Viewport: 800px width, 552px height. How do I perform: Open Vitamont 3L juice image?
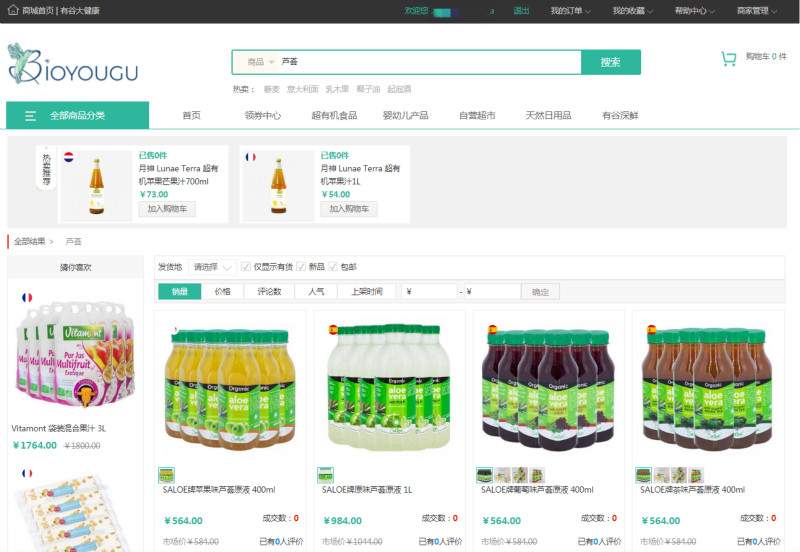click(76, 354)
